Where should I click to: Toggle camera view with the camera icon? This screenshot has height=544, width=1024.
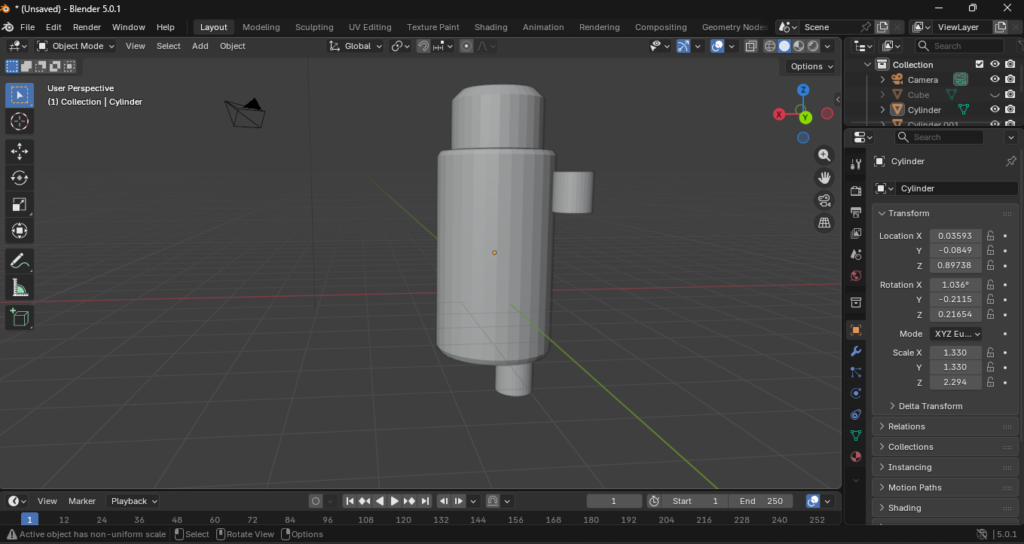[824, 199]
